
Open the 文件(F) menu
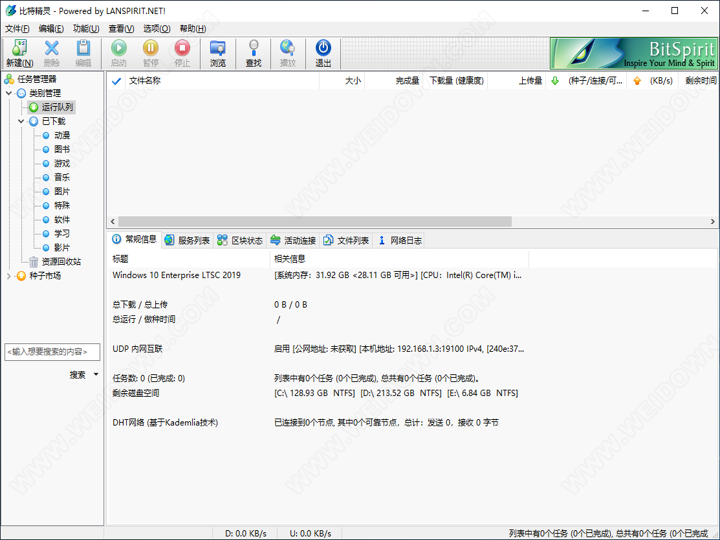point(17,28)
